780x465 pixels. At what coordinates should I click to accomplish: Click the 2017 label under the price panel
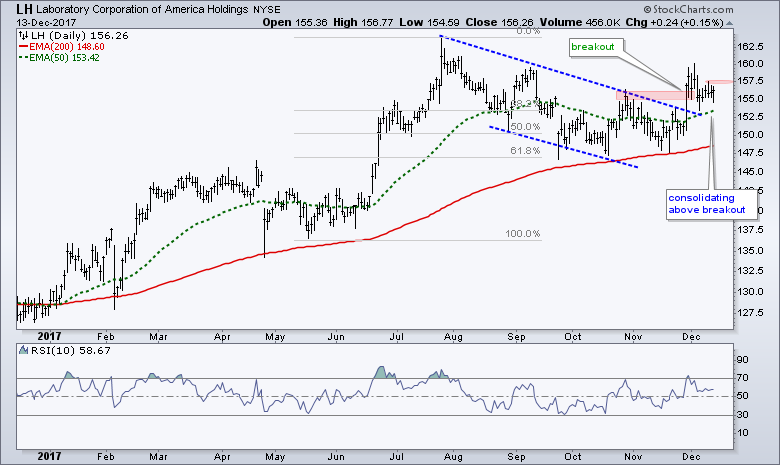49,337
